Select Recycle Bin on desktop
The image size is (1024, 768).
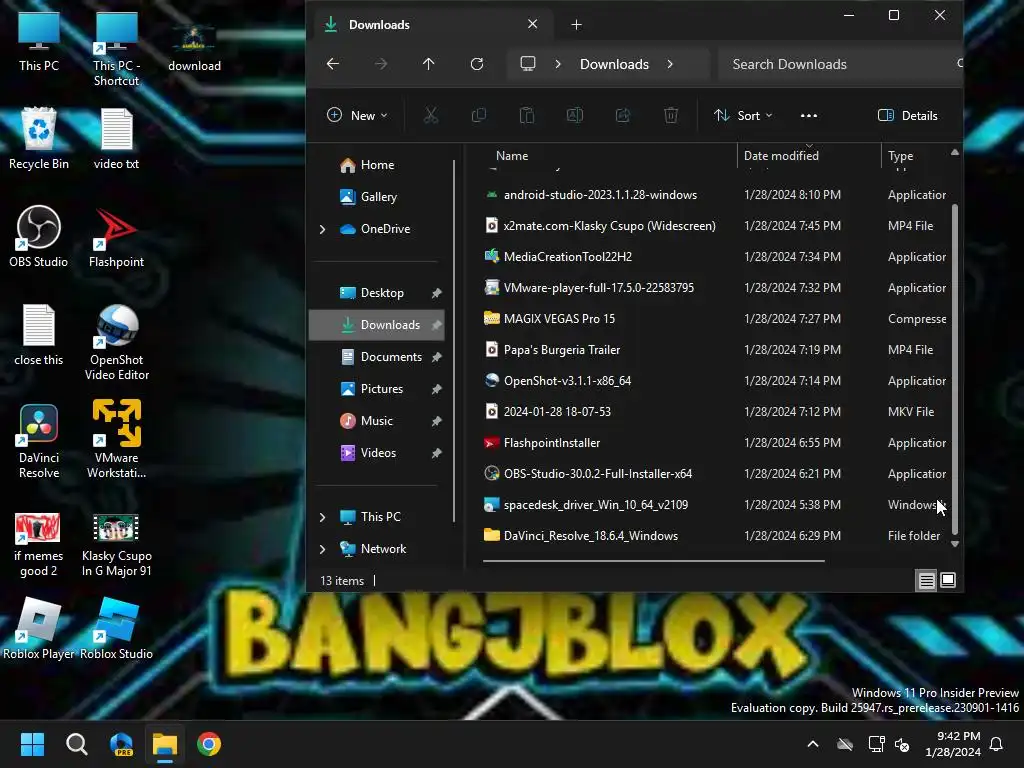pyautogui.click(x=39, y=138)
